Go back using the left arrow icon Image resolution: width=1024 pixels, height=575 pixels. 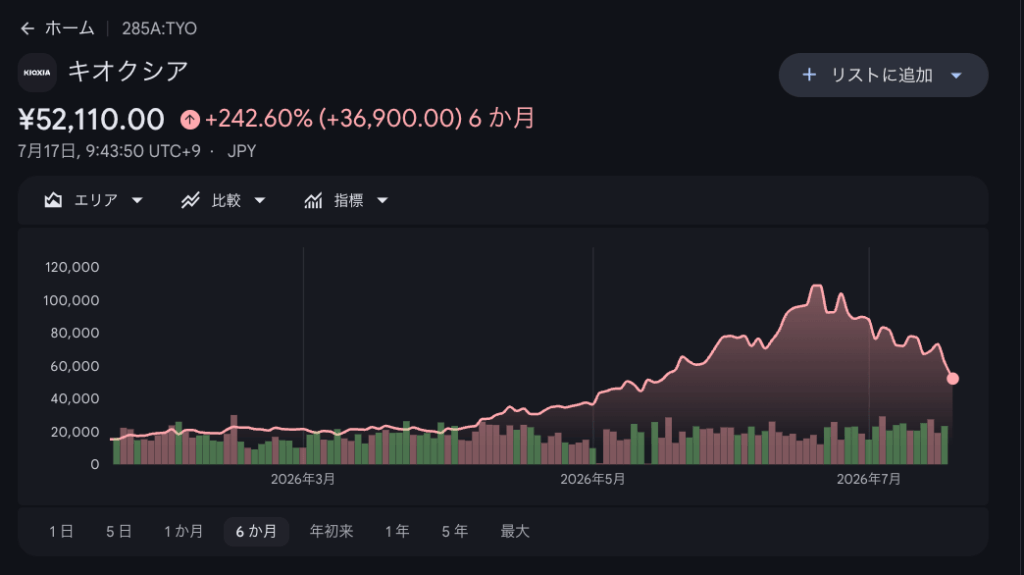click(x=27, y=29)
